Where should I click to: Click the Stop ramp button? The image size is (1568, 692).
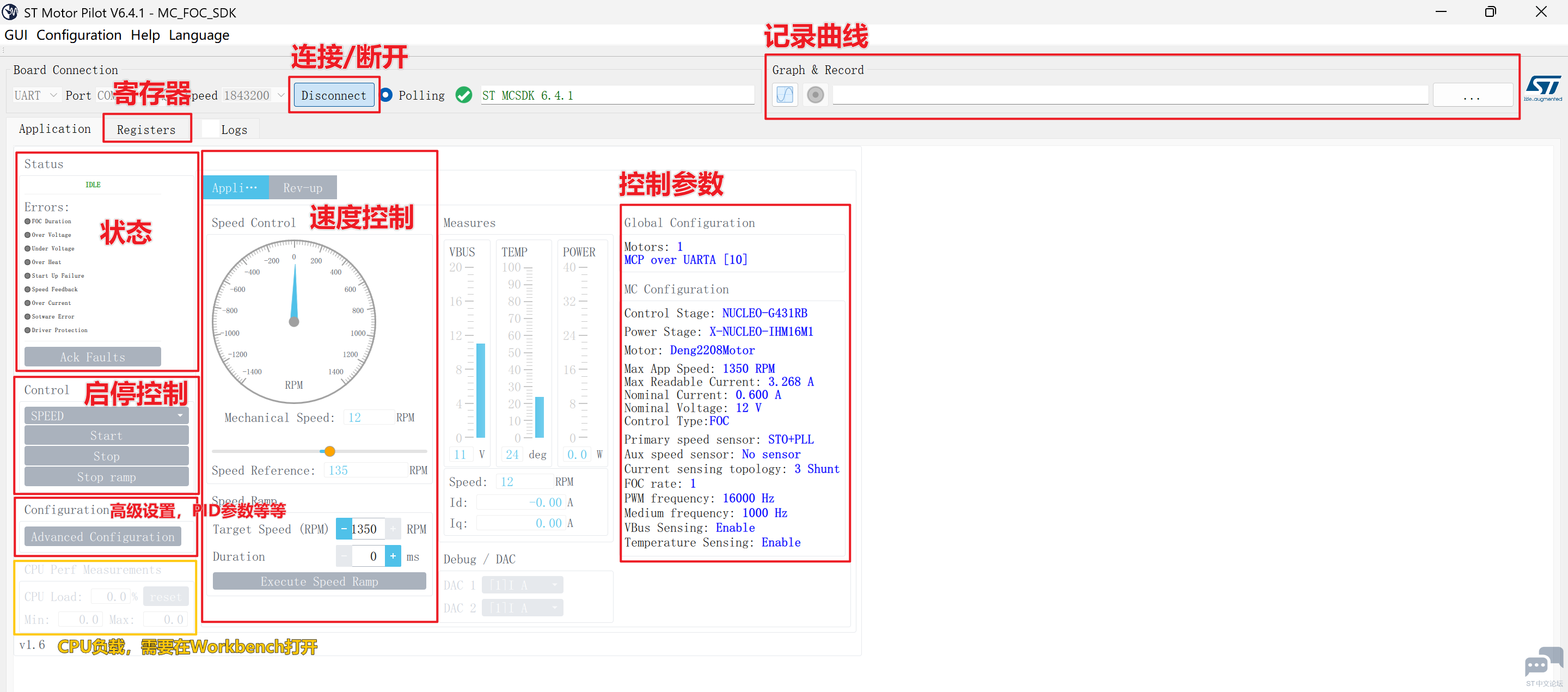tap(107, 477)
